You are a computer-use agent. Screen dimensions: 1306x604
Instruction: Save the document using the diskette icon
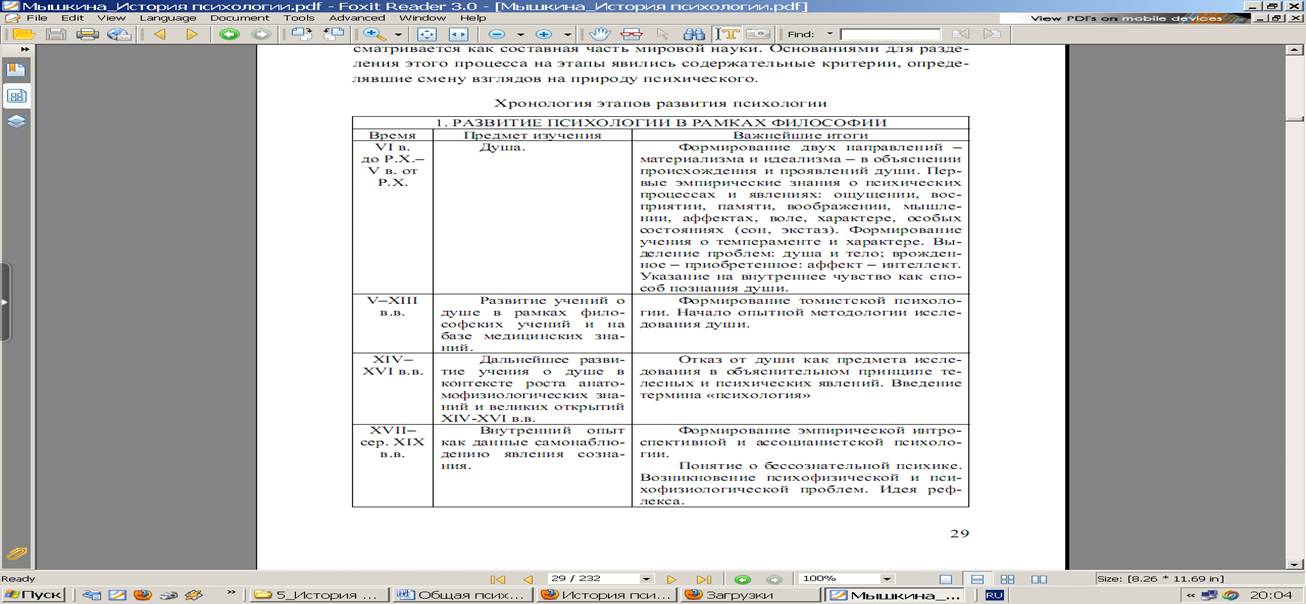[56, 34]
